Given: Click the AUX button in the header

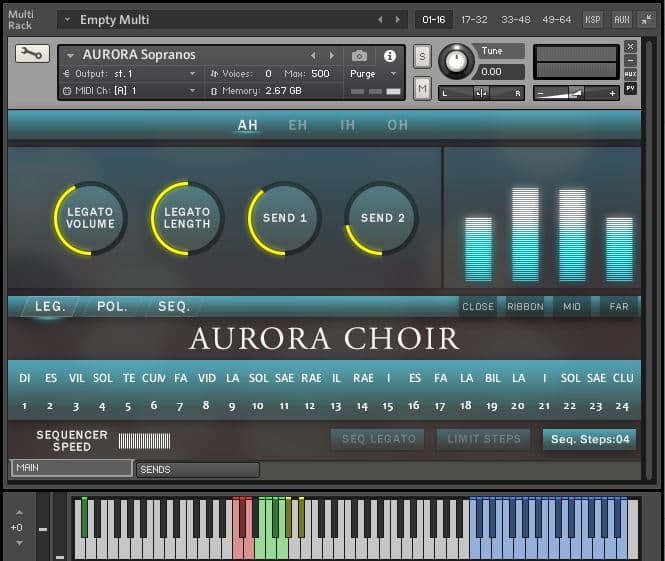Looking at the screenshot, I should tap(622, 19).
